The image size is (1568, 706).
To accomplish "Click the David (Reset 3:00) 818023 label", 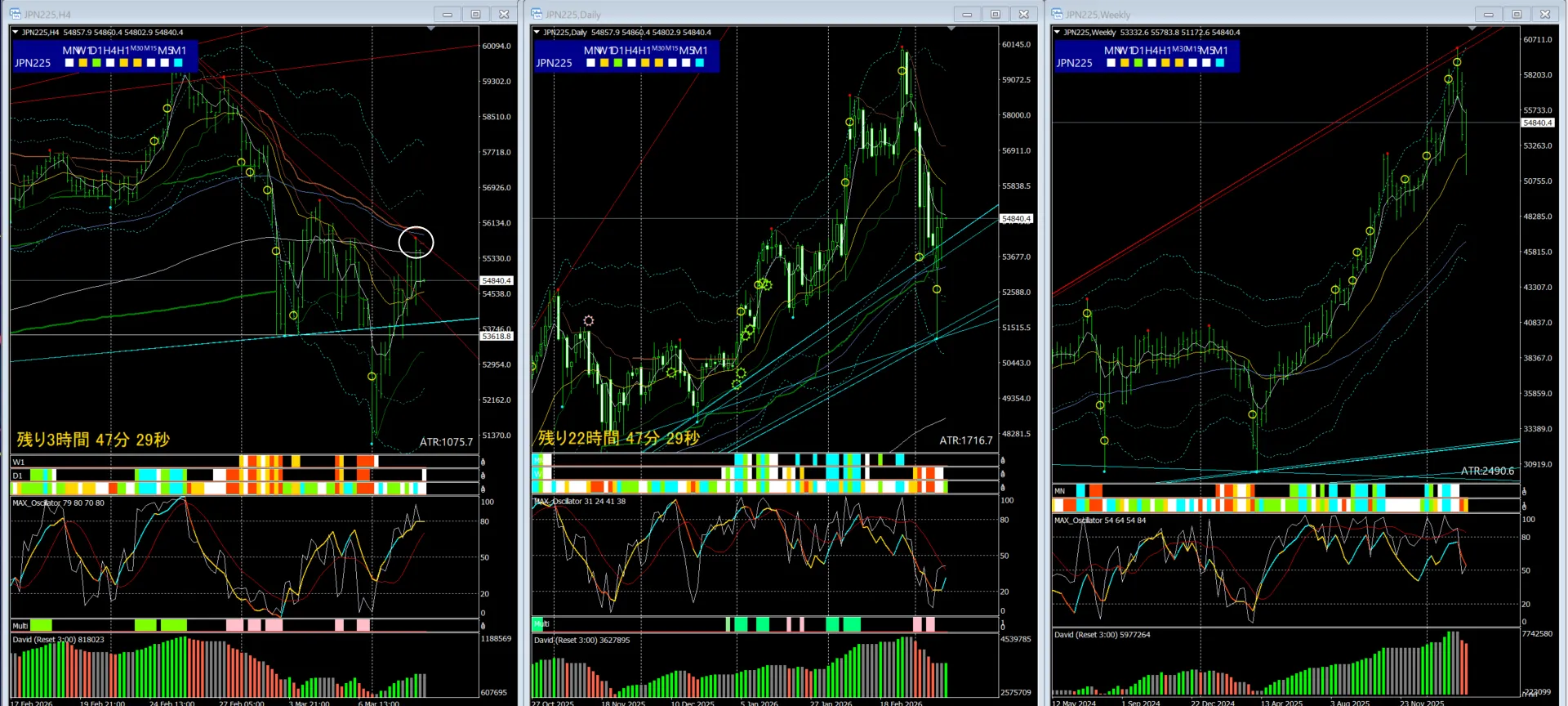I will coord(59,640).
